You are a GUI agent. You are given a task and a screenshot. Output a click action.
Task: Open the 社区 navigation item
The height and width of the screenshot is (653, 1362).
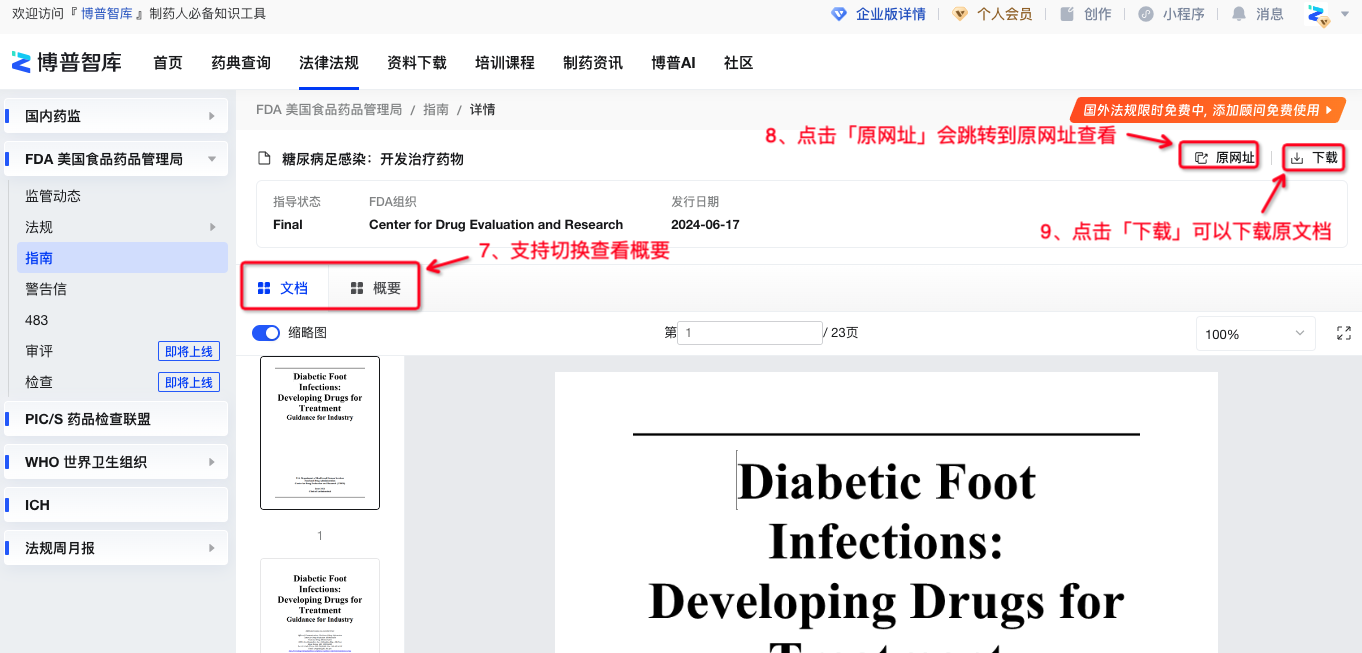(738, 63)
